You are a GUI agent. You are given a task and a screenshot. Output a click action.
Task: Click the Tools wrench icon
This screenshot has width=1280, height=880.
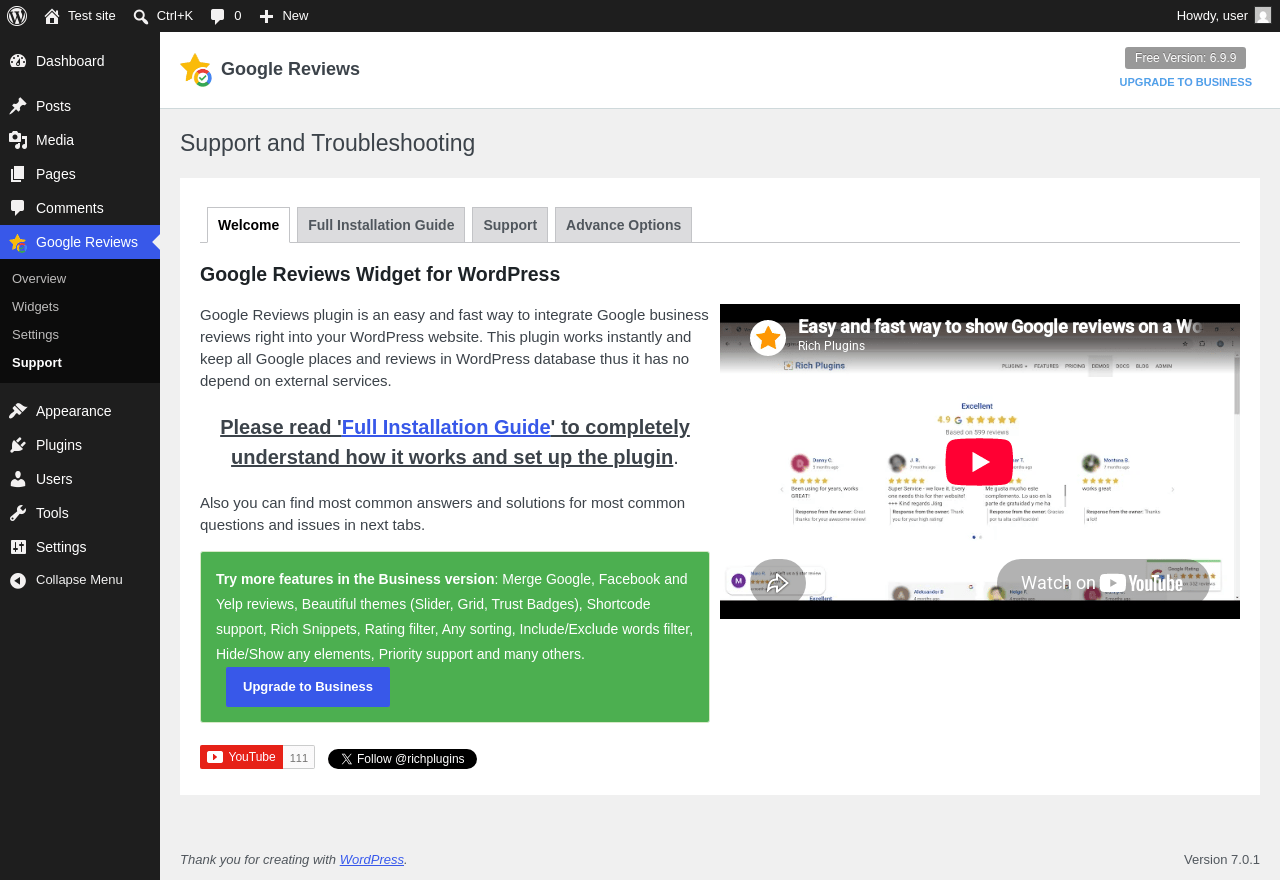click(x=18, y=513)
